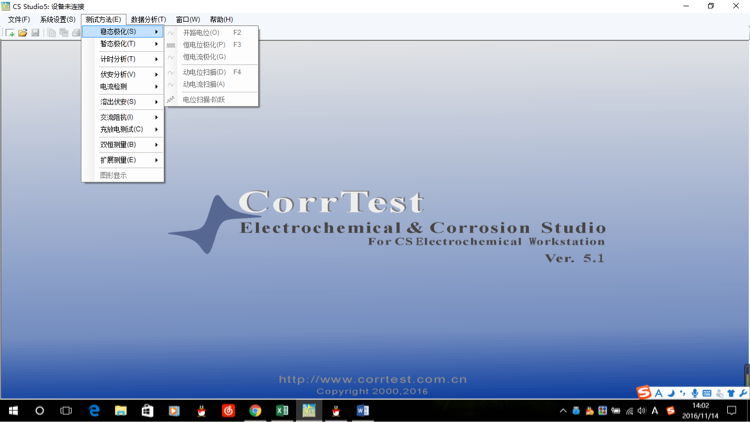Viewport: 750px width, 422px height.
Task: Open NetEase Music red taskbar icon
Action: 228,411
